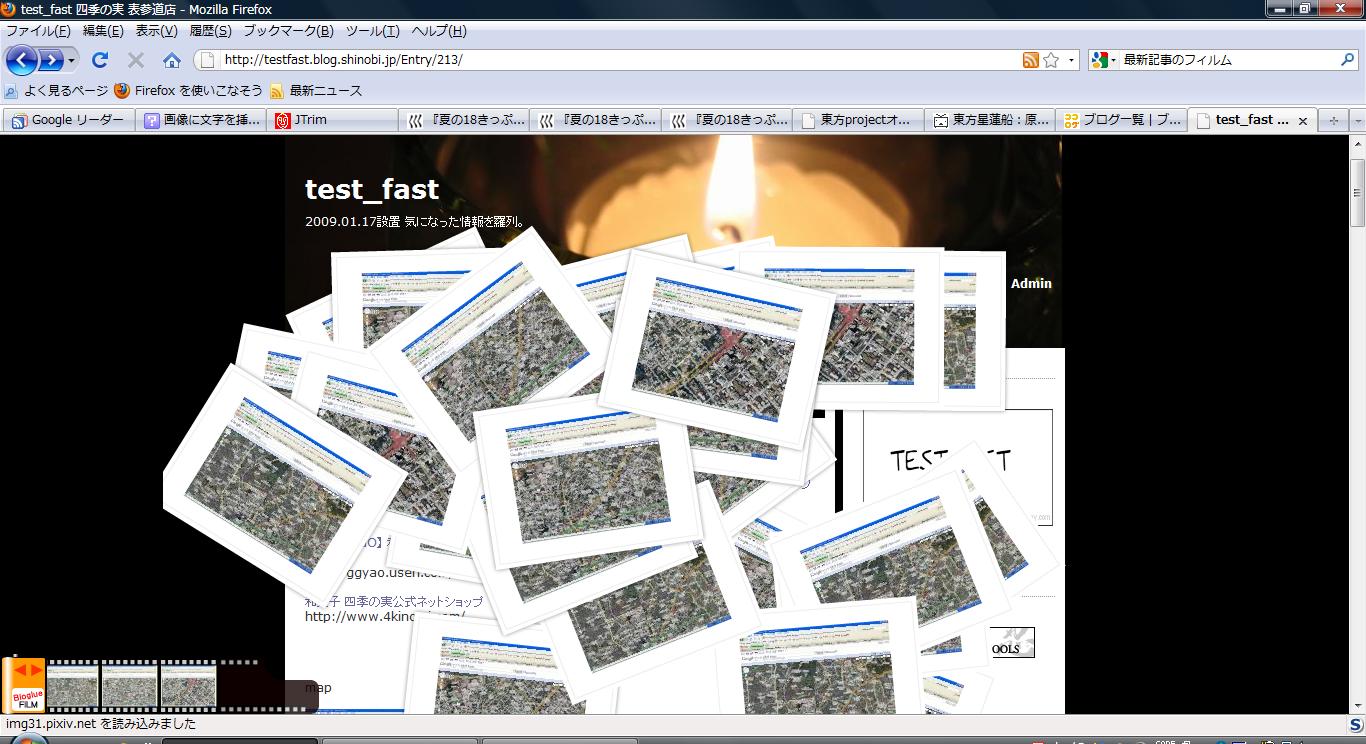This screenshot has height=744, width=1366.
Task: Open the Google search engine selector
Action: [1104, 60]
